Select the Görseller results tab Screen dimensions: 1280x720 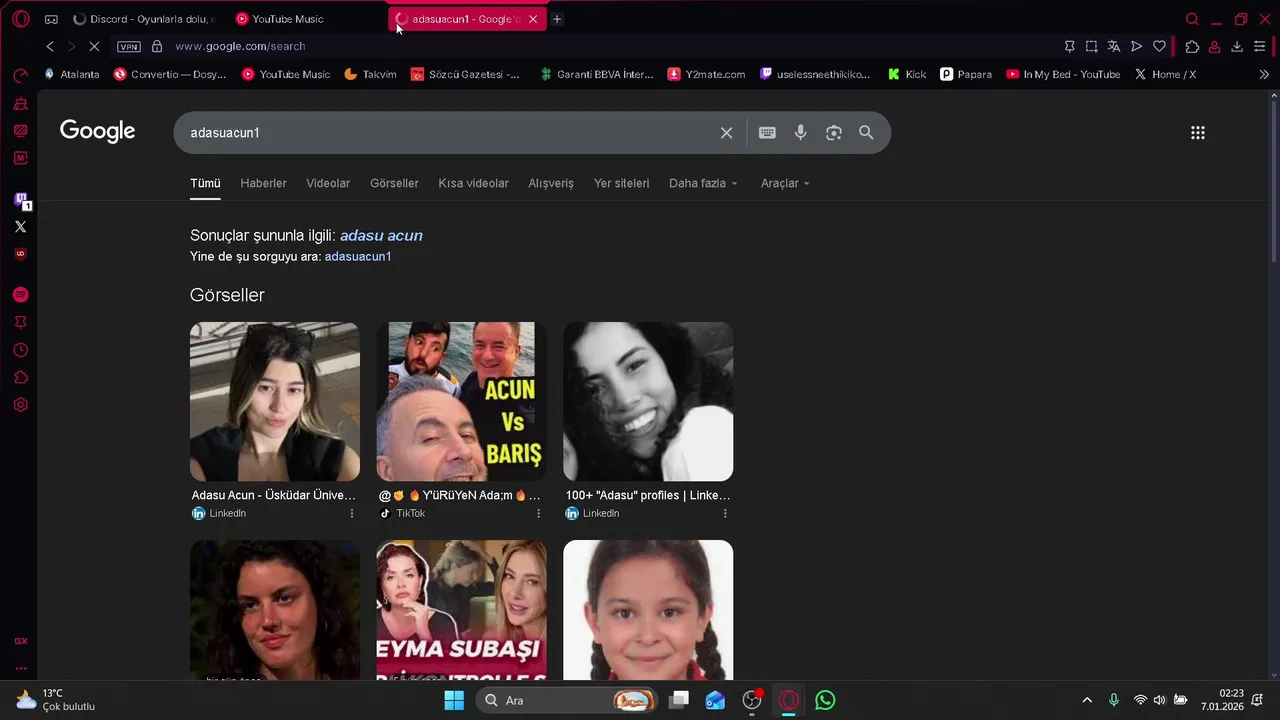click(x=394, y=183)
